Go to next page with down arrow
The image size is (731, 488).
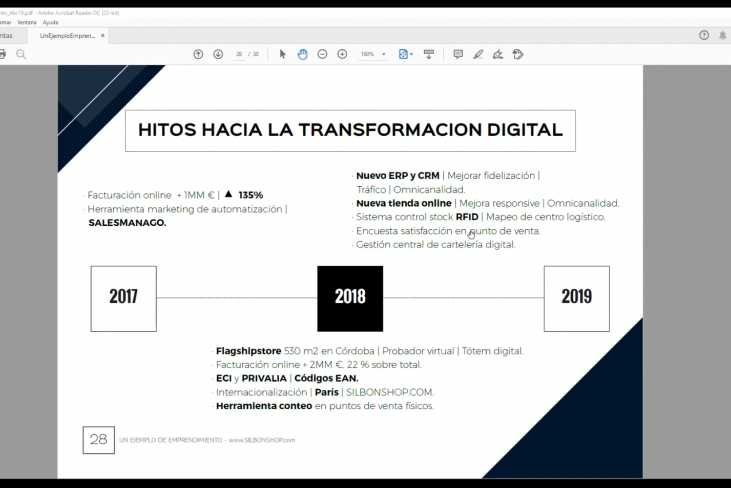(x=218, y=54)
